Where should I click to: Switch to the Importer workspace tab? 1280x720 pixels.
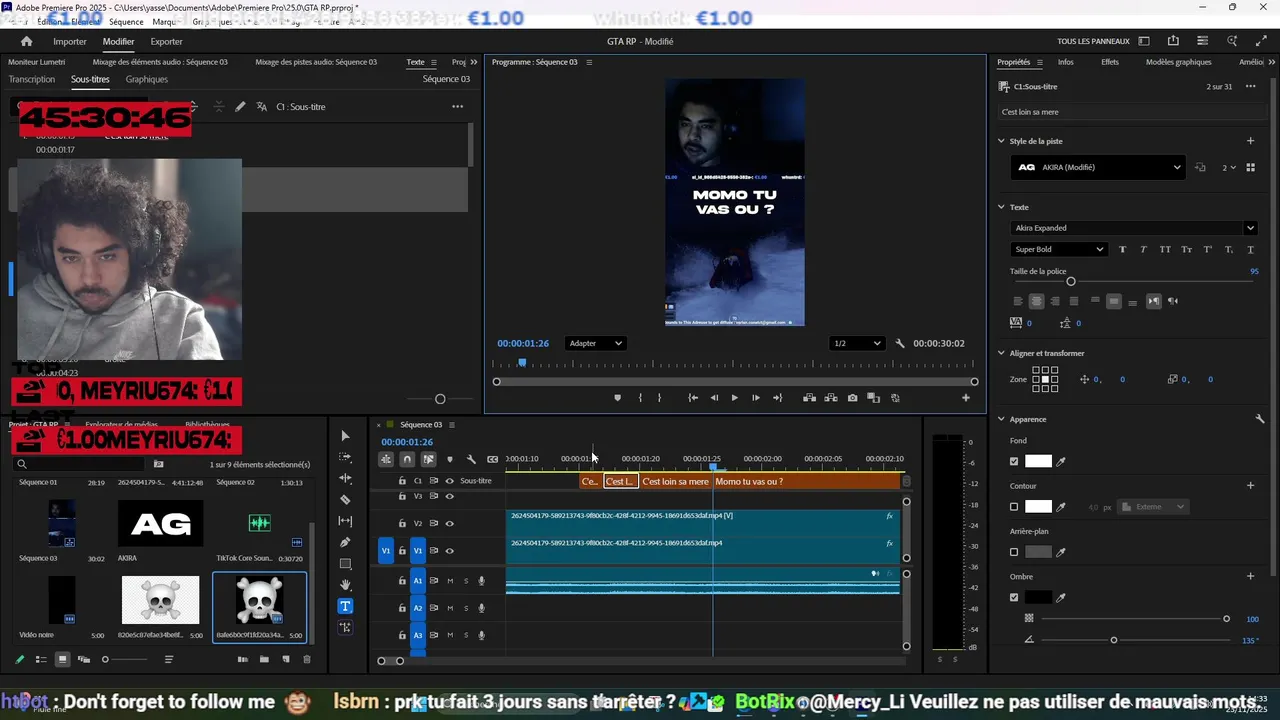[70, 42]
